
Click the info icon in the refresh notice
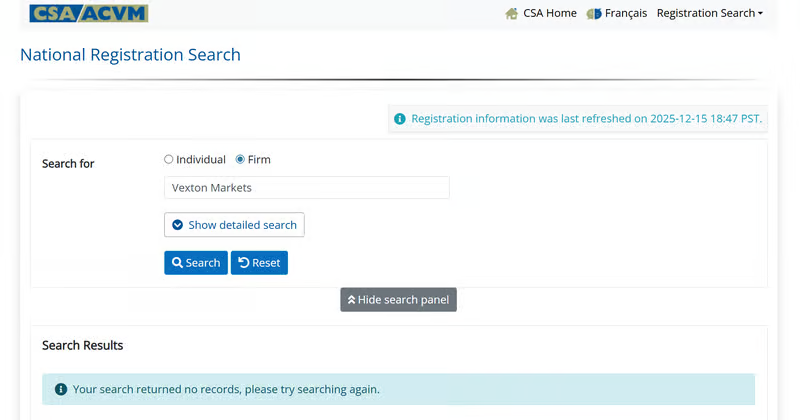(400, 119)
